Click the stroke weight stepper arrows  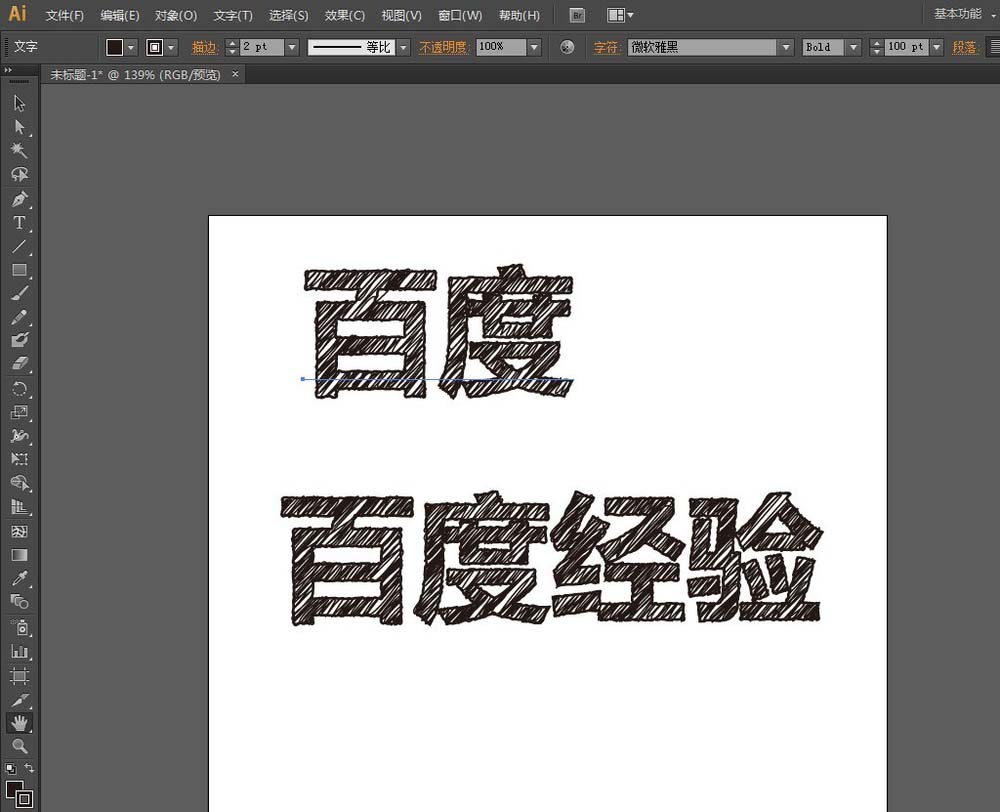(x=232, y=47)
